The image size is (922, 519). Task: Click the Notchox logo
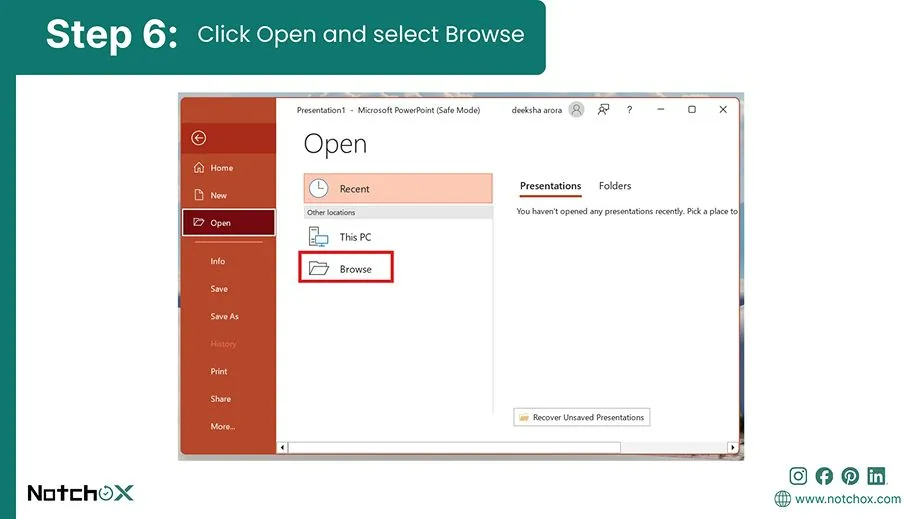click(x=81, y=493)
